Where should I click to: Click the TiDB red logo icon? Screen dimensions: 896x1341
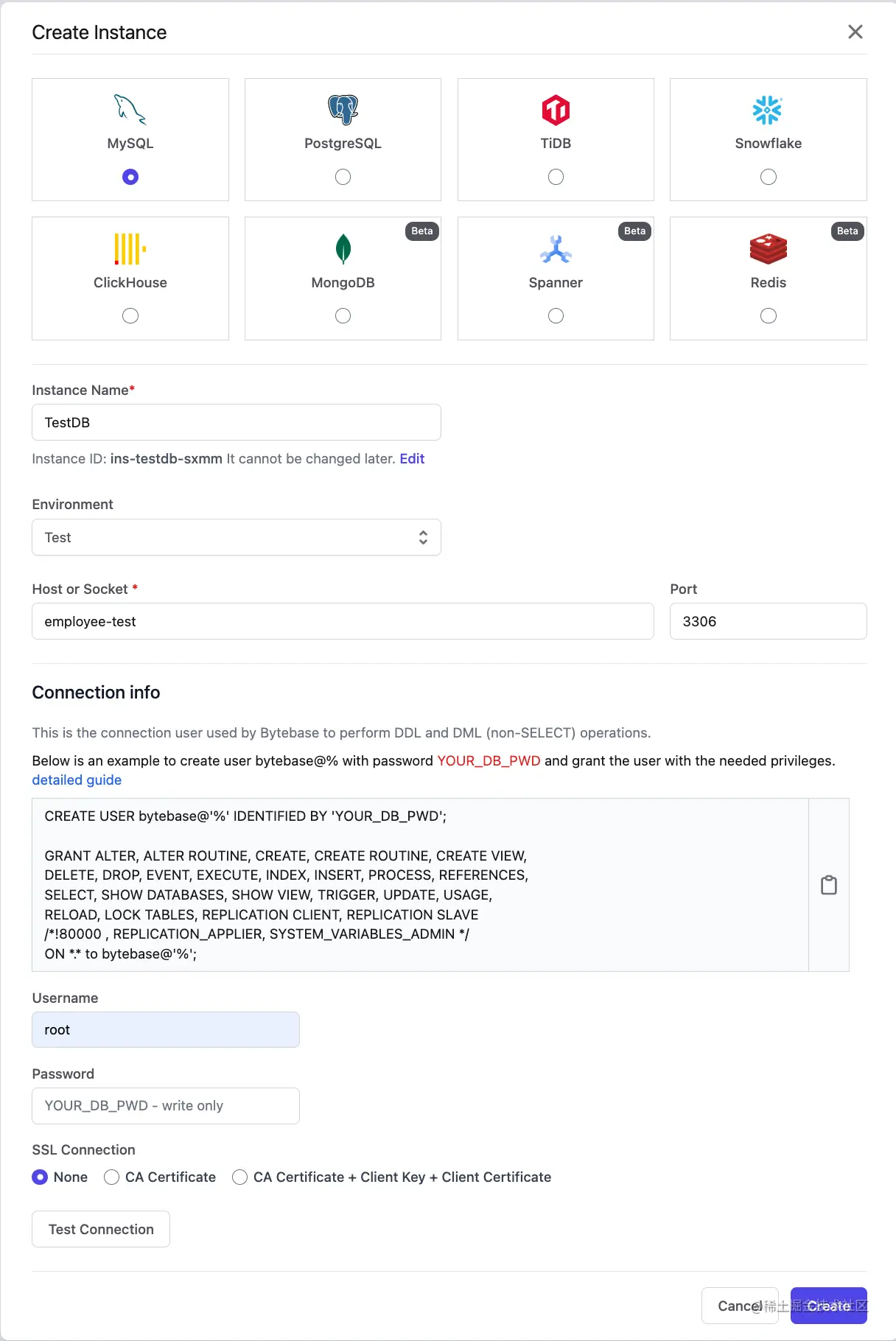point(556,110)
